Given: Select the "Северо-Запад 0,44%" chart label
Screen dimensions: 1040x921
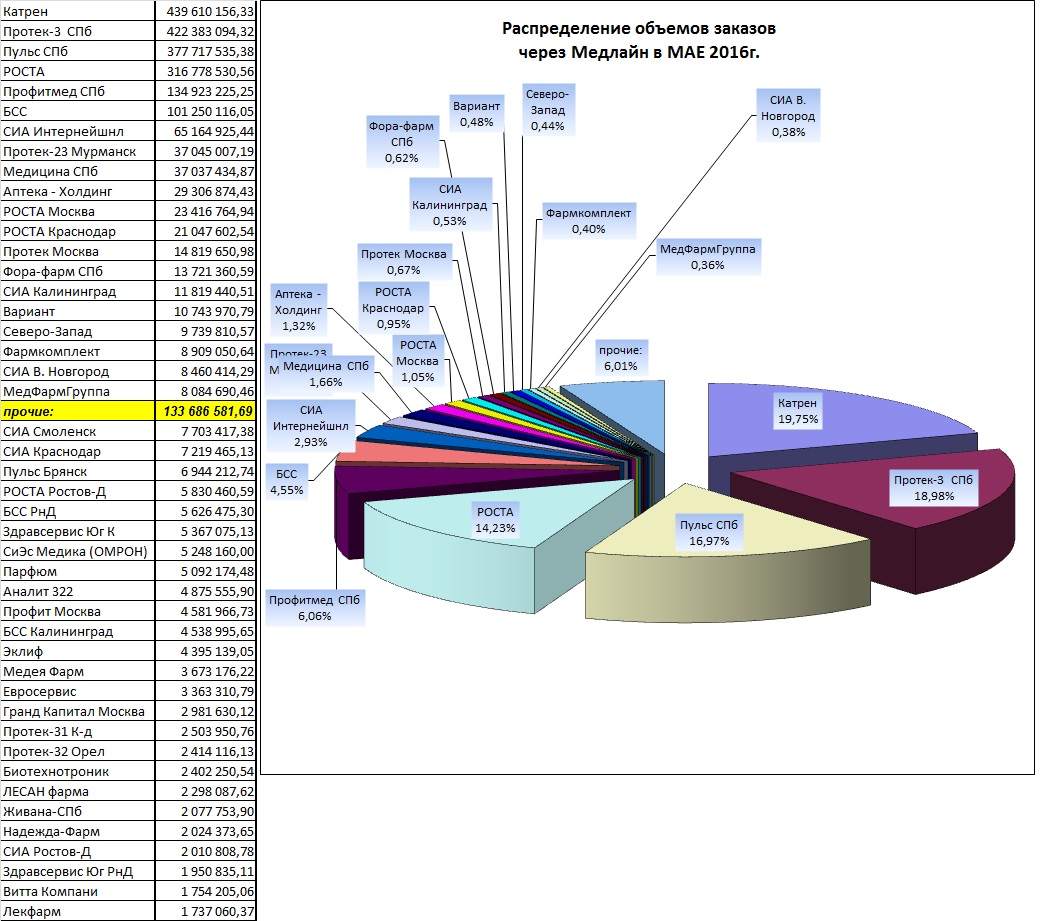Looking at the screenshot, I should pyautogui.click(x=547, y=109).
